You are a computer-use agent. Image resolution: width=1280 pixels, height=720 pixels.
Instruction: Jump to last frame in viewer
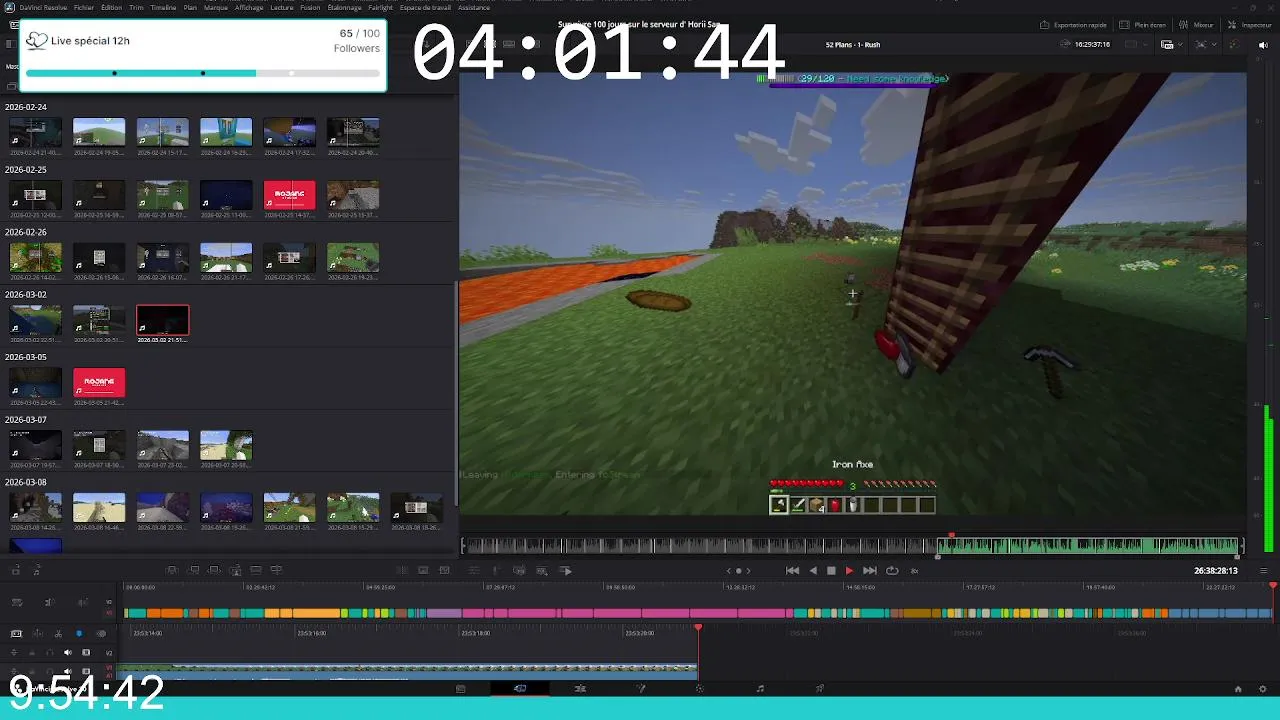tap(870, 571)
